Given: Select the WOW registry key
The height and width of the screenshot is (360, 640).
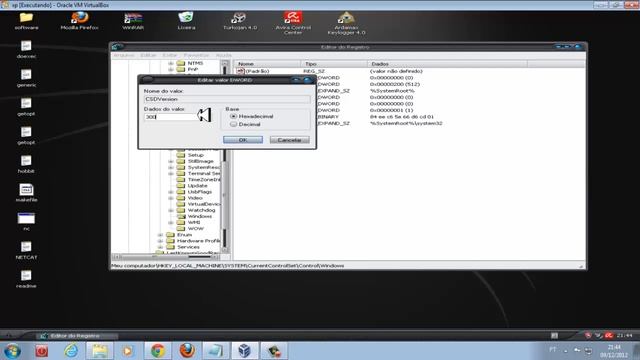Looking at the screenshot, I should pos(196,229).
